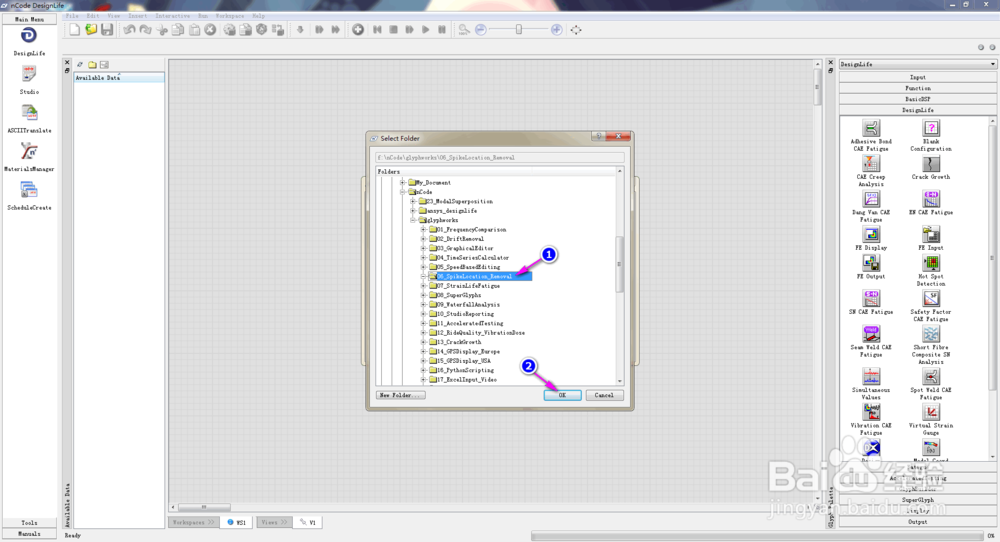This screenshot has width=1000, height=542.
Task: Expand the 10_StudioReporting folder node
Action: click(x=423, y=314)
